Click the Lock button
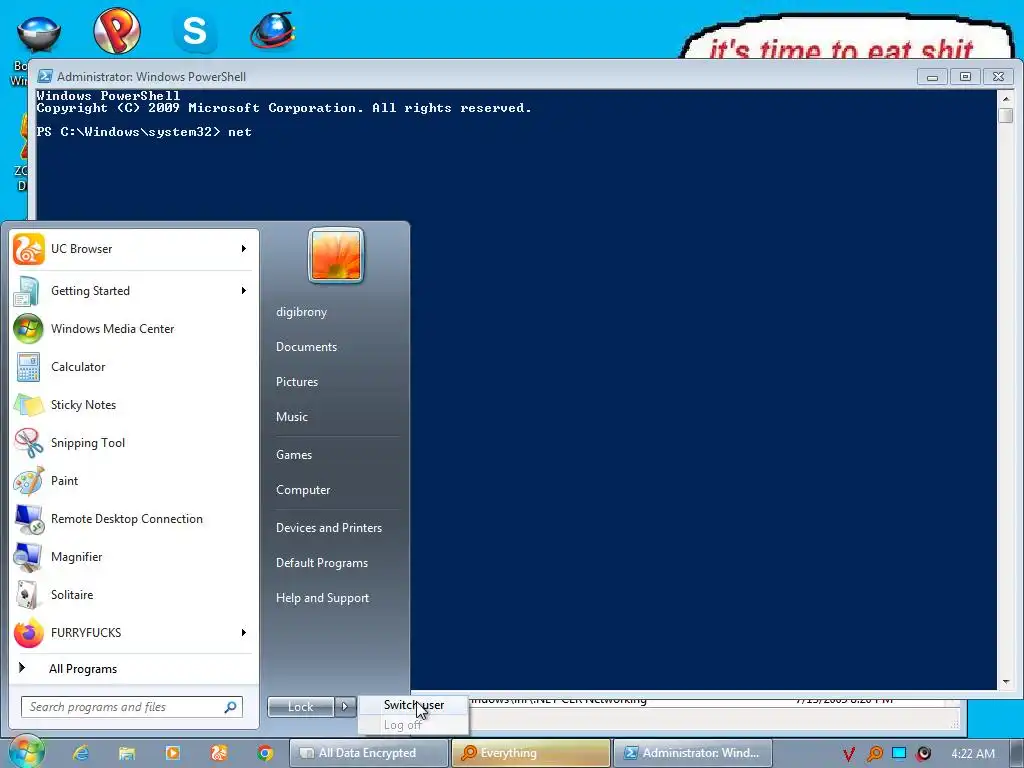 (300, 707)
